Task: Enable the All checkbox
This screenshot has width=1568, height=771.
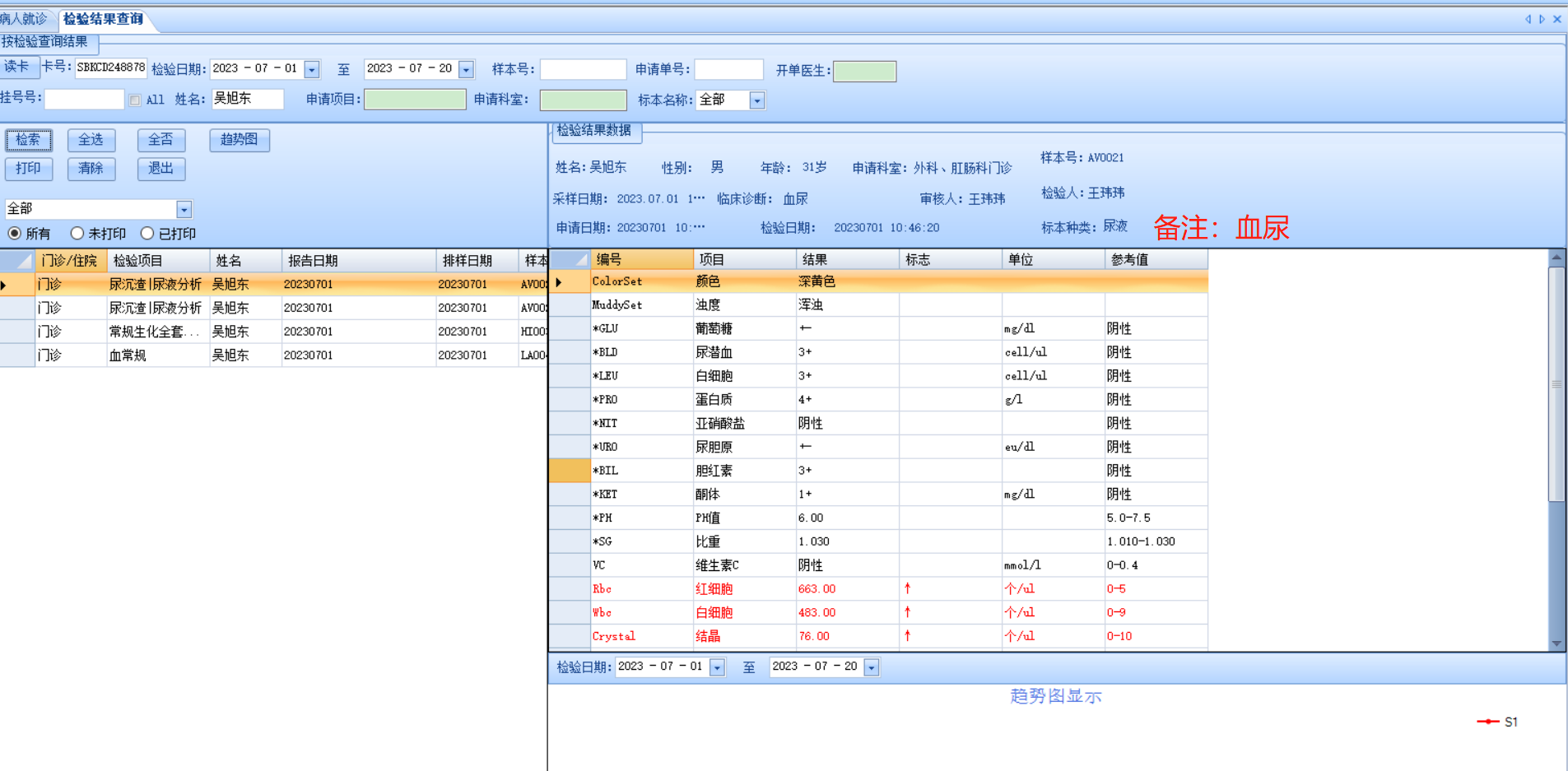Action: [x=135, y=100]
